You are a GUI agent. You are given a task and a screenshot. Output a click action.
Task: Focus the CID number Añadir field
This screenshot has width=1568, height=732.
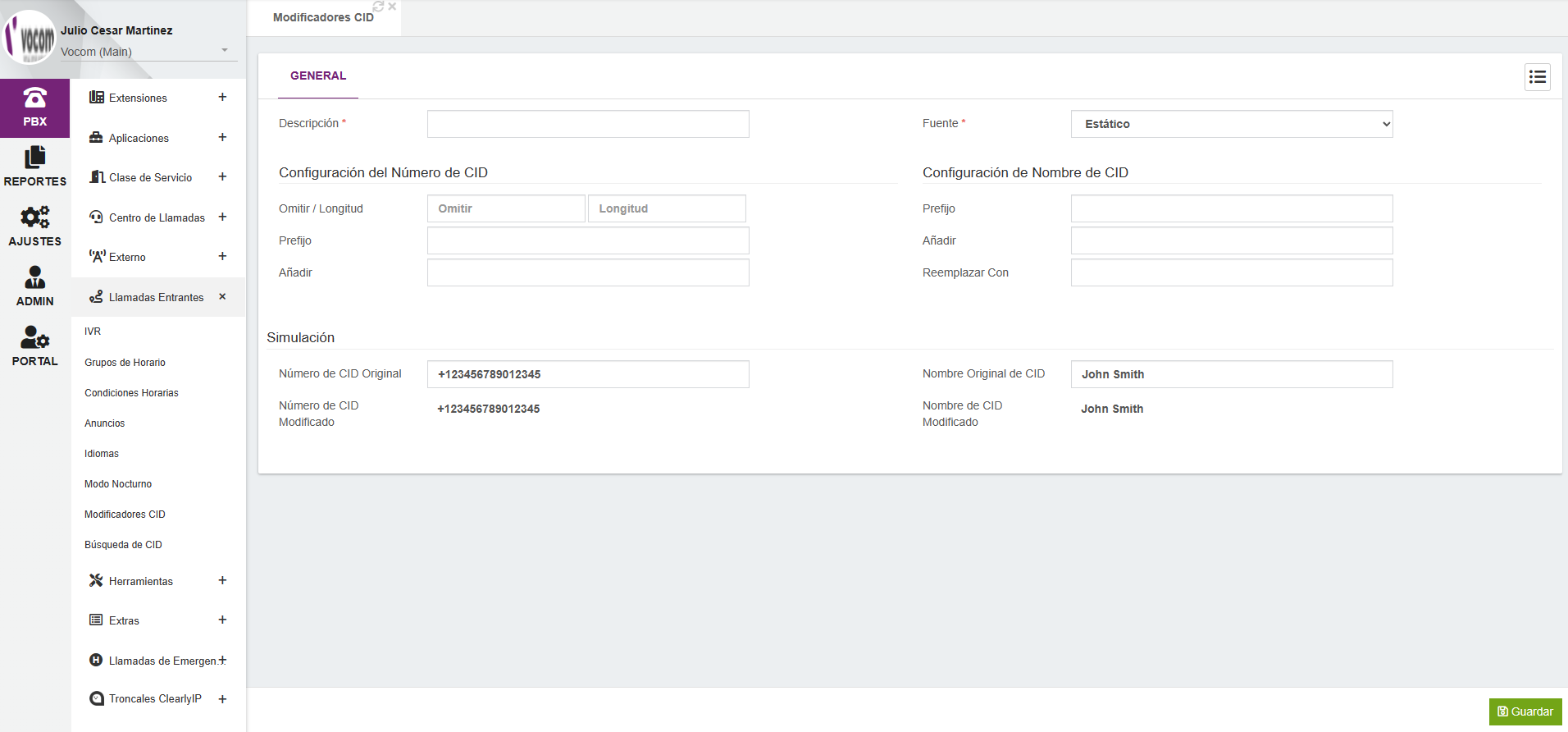pos(588,272)
